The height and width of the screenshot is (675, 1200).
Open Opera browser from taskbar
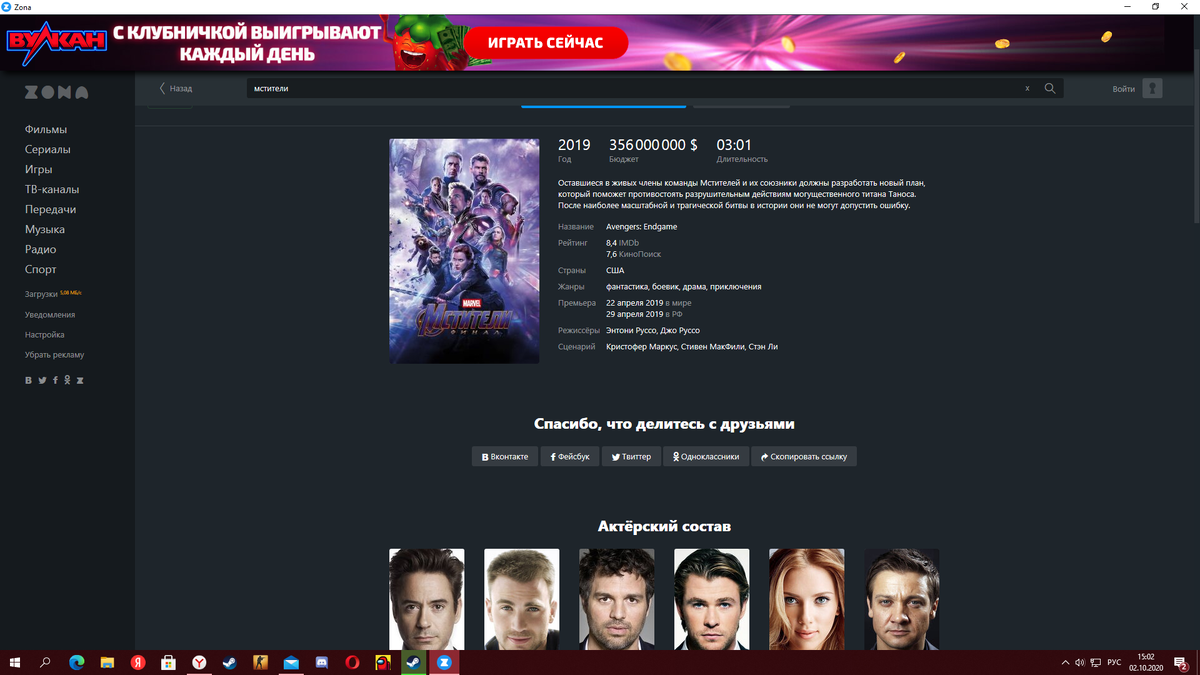point(352,662)
